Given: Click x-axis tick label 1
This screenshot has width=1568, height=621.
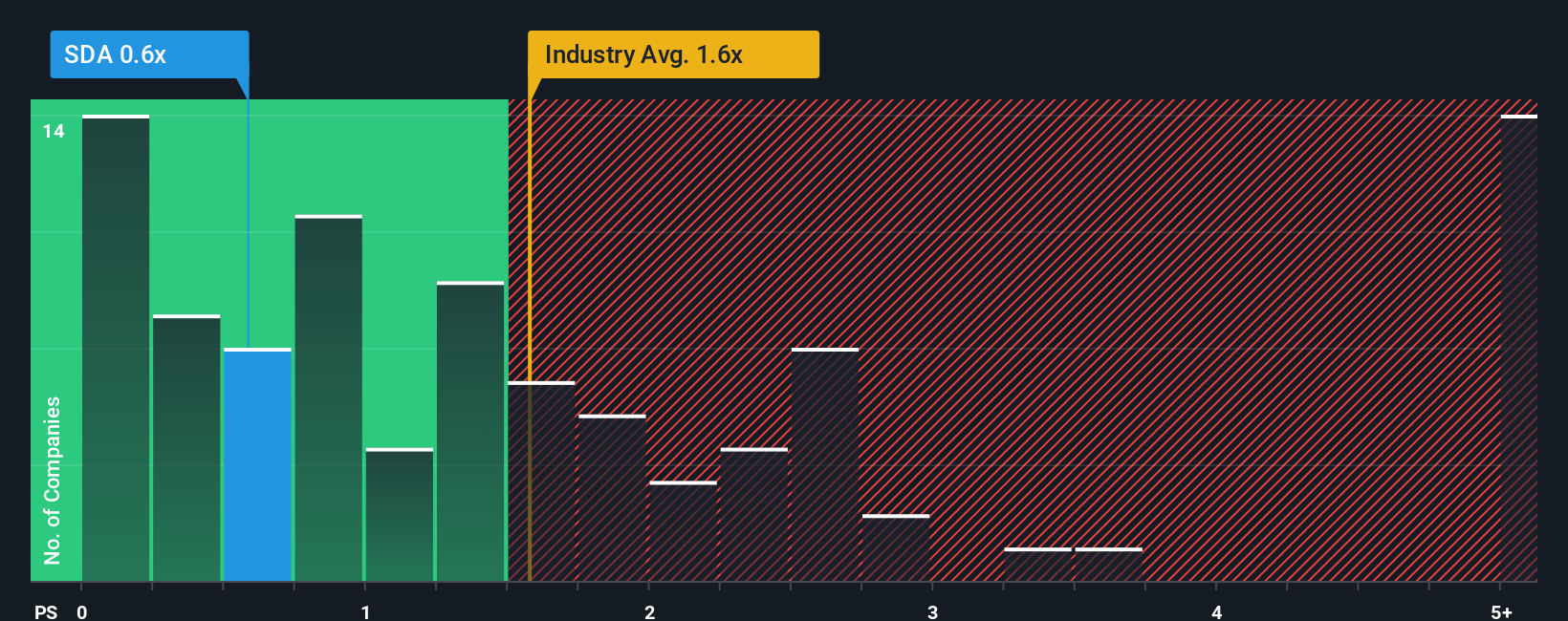Looking at the screenshot, I should [x=365, y=612].
